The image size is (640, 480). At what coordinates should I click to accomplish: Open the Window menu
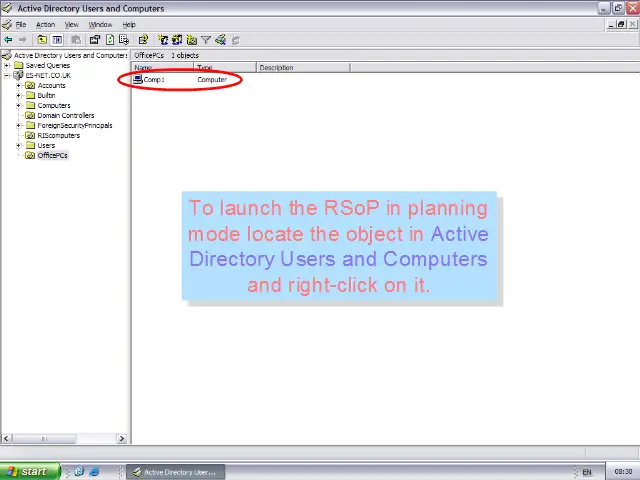click(100, 24)
